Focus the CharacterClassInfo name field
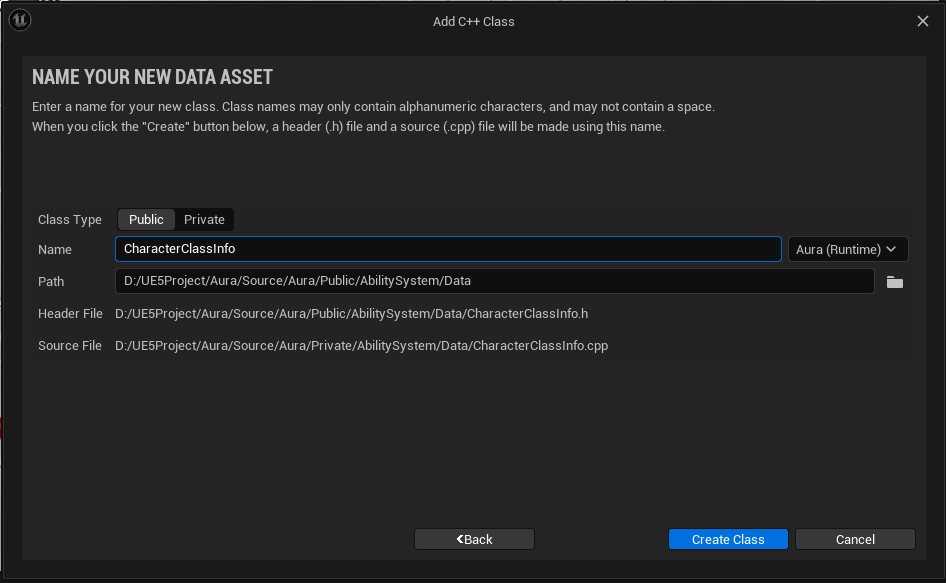The width and height of the screenshot is (946, 583). 447,249
